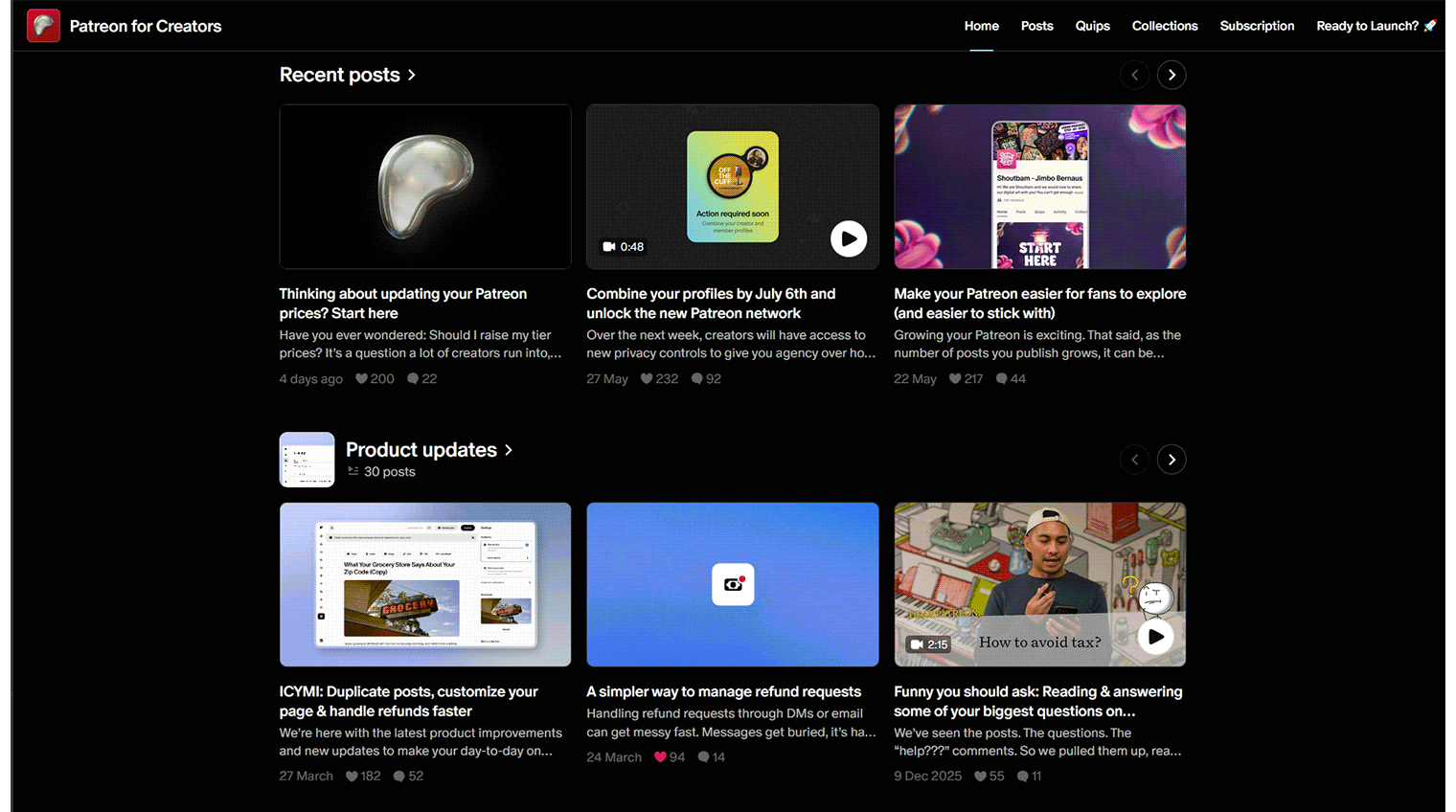Click the 'Have you ever wondered' post excerpt

coord(421,344)
